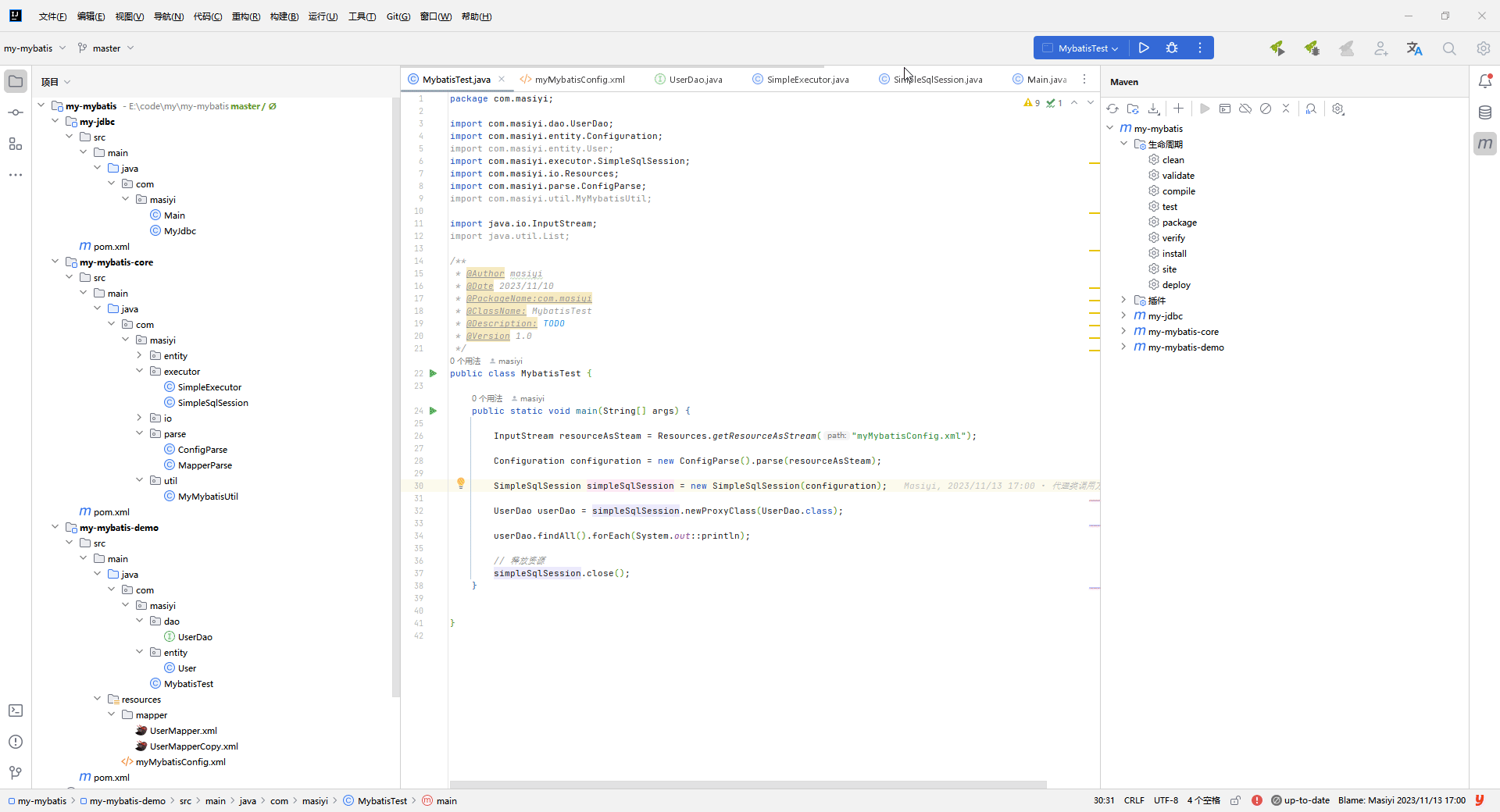The image size is (1500, 812).
Task: Click the yellow lightbulb on line 30
Action: (x=461, y=483)
